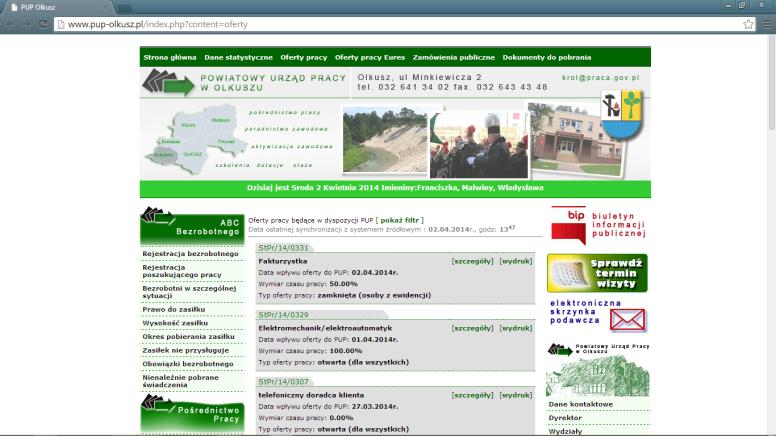Click the county map of Olkusz
Viewport: 776px width, 436px height.
pos(196,140)
